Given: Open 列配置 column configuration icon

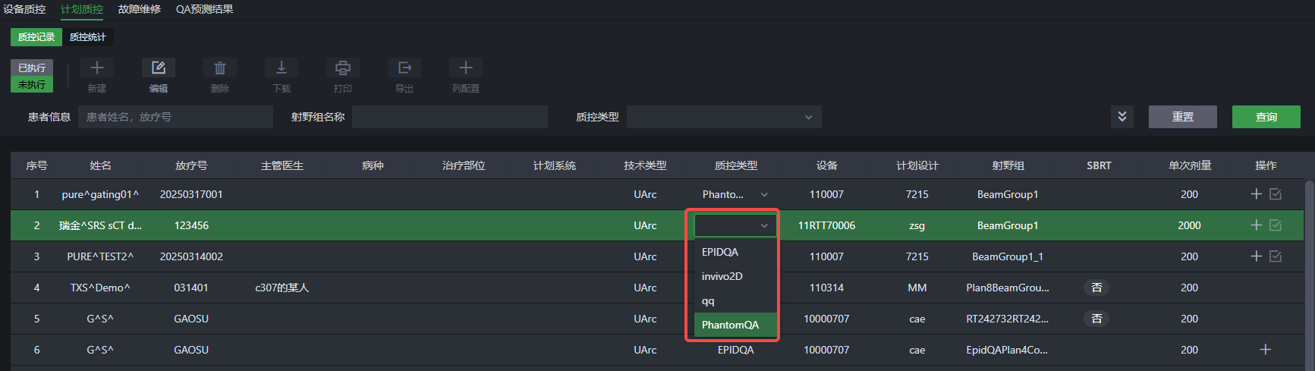Looking at the screenshot, I should pyautogui.click(x=465, y=68).
